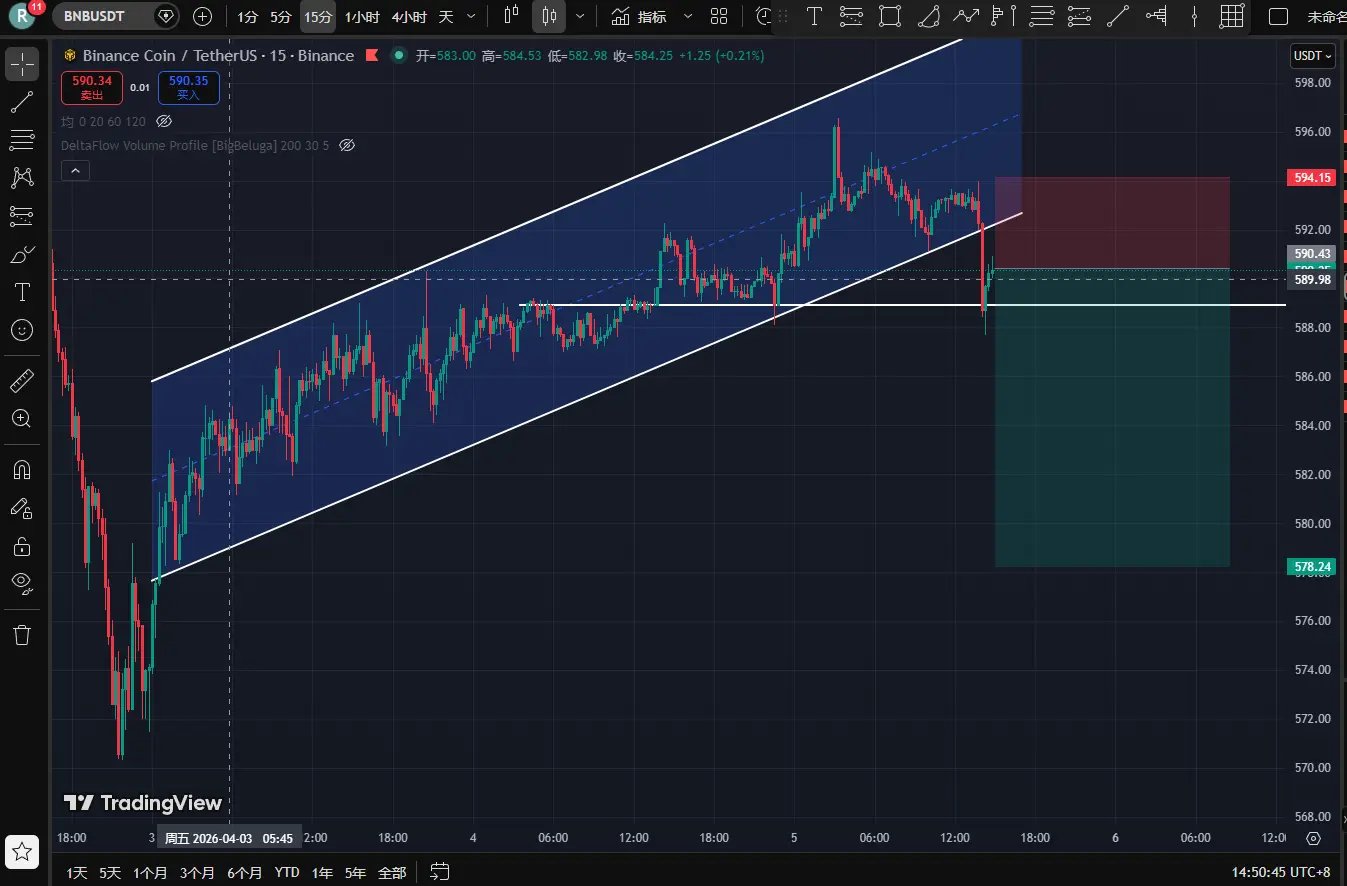Select the crosshair cursor tool
Viewport: 1347px width, 886px height.
(x=22, y=64)
